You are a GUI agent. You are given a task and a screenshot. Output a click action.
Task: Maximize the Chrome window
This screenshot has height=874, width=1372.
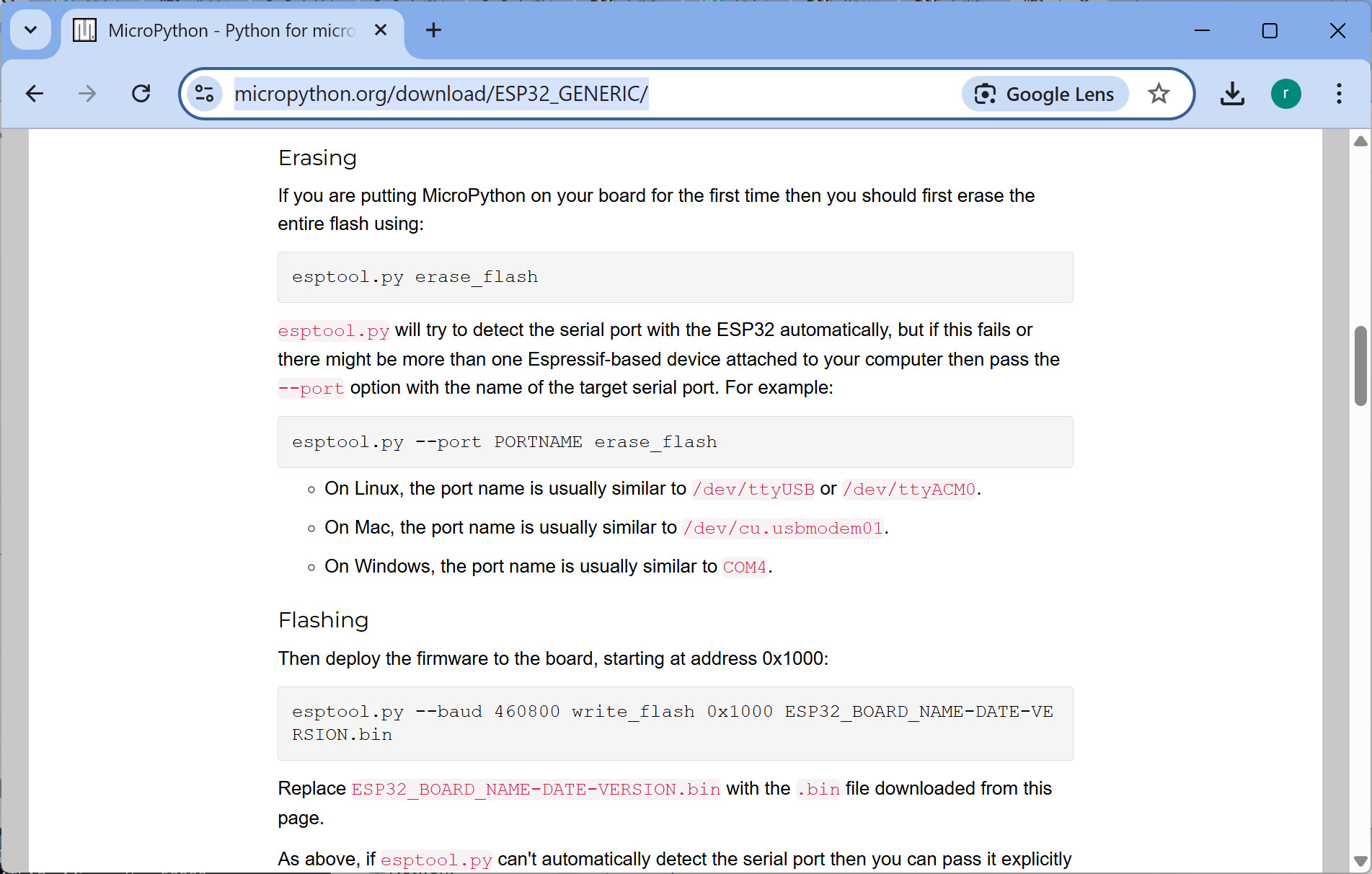click(x=1270, y=30)
